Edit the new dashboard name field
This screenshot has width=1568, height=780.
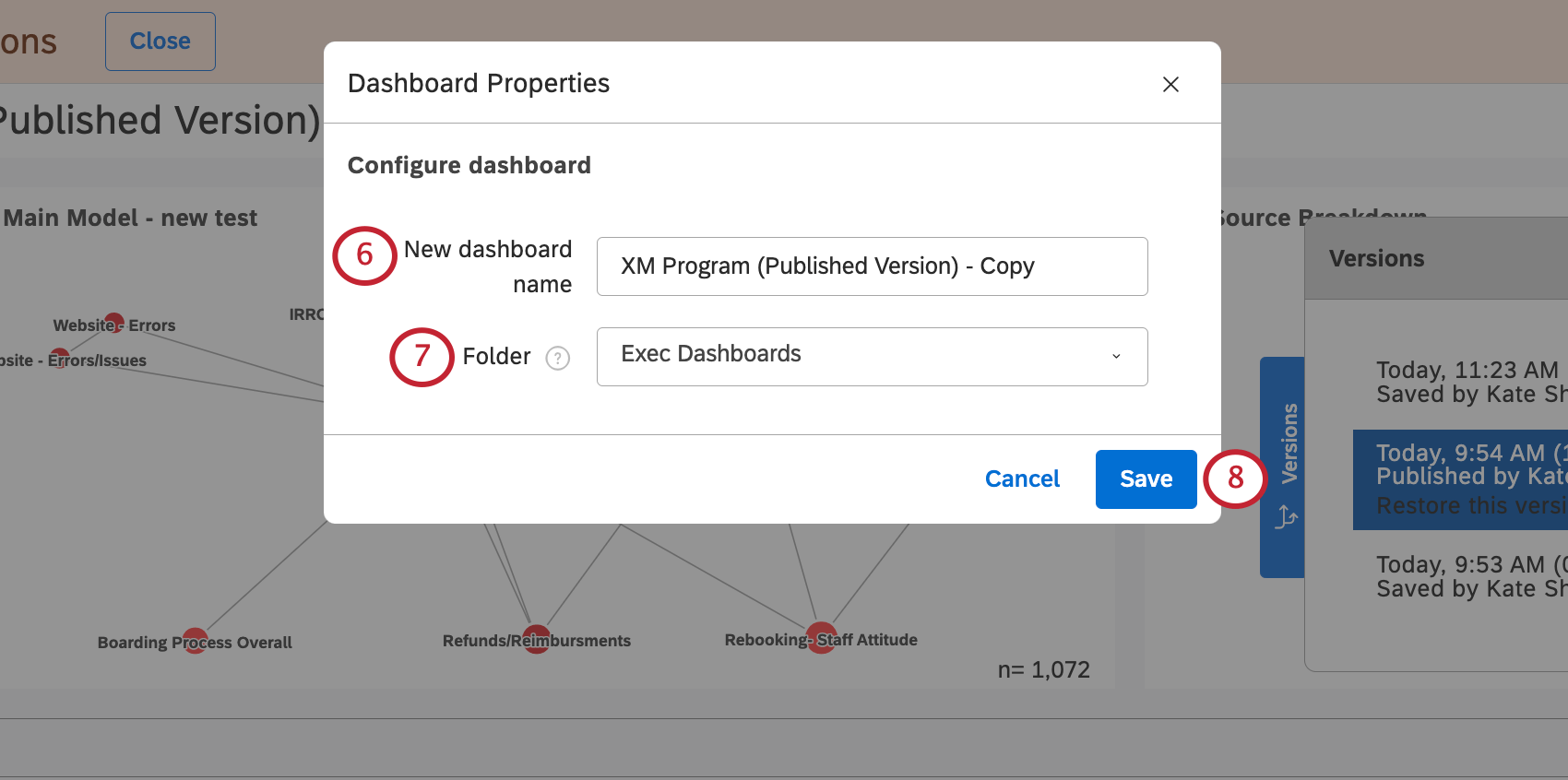click(x=872, y=266)
